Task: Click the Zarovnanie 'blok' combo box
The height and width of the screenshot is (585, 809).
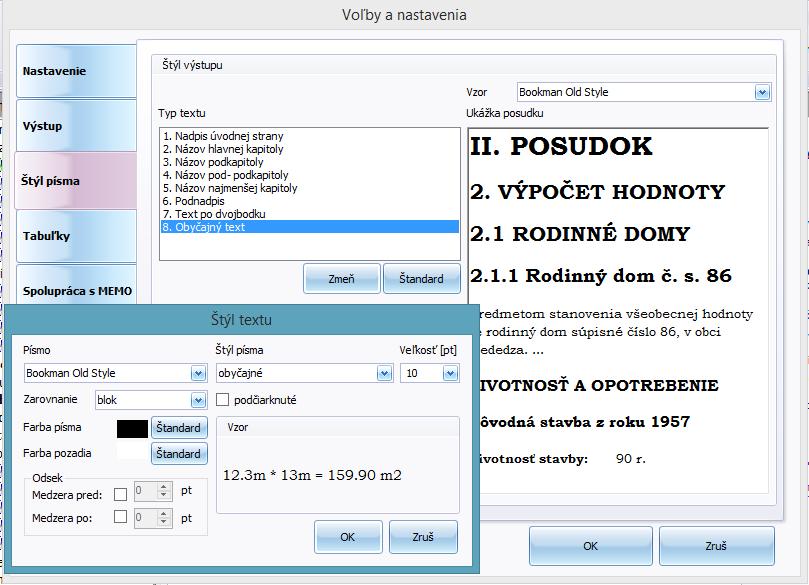Action: click(x=151, y=400)
